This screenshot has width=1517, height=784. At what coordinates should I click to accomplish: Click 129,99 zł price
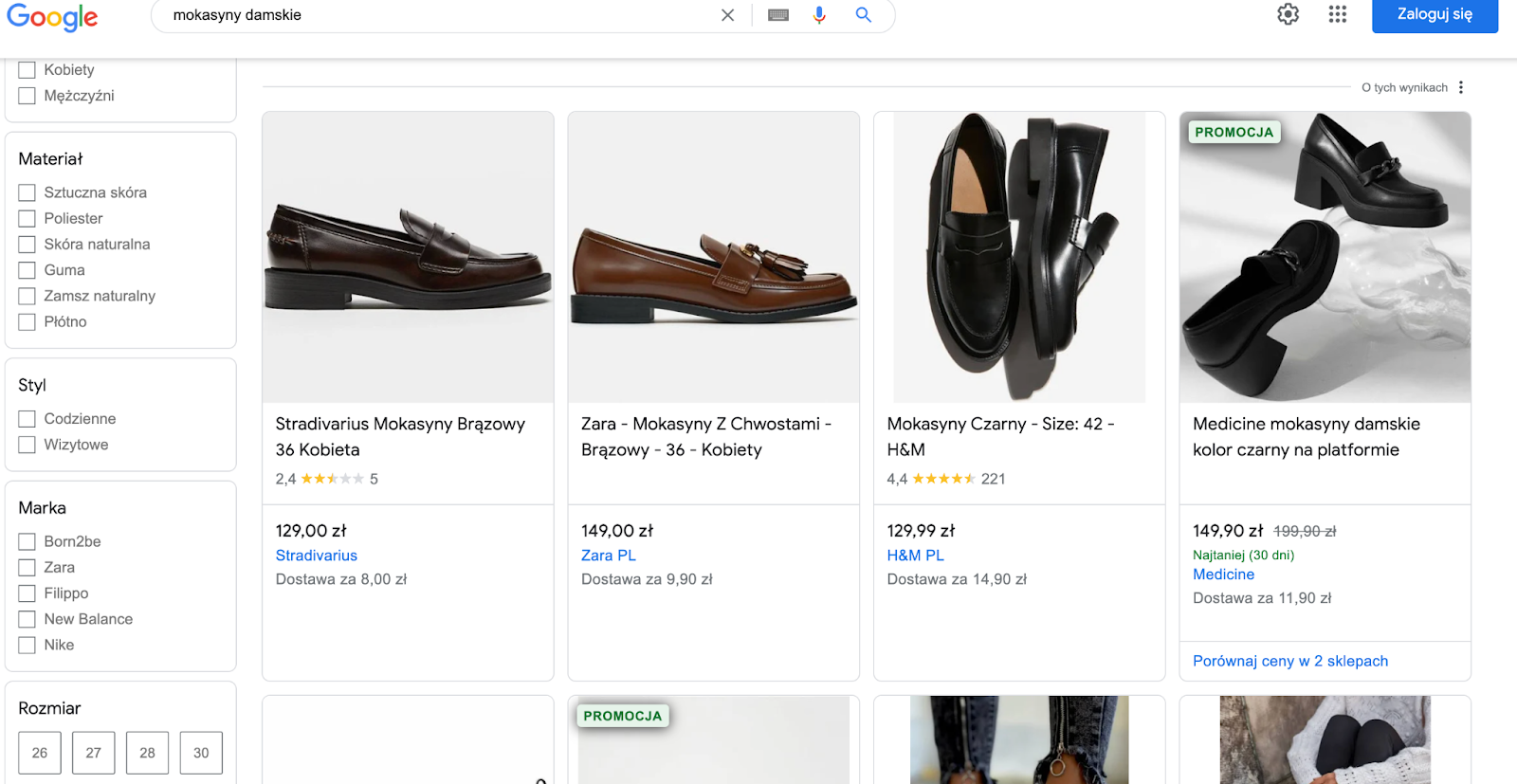(921, 531)
